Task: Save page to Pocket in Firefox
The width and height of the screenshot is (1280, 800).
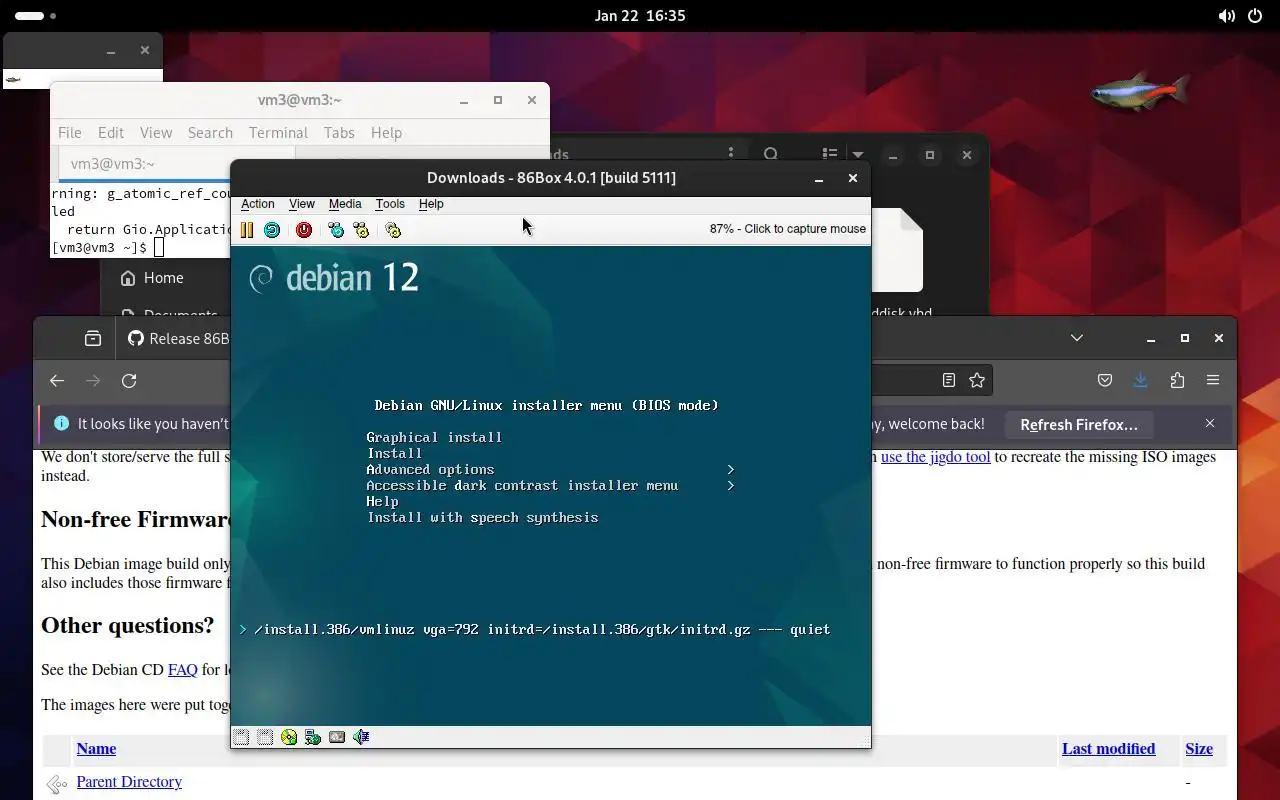Action: (x=1105, y=380)
